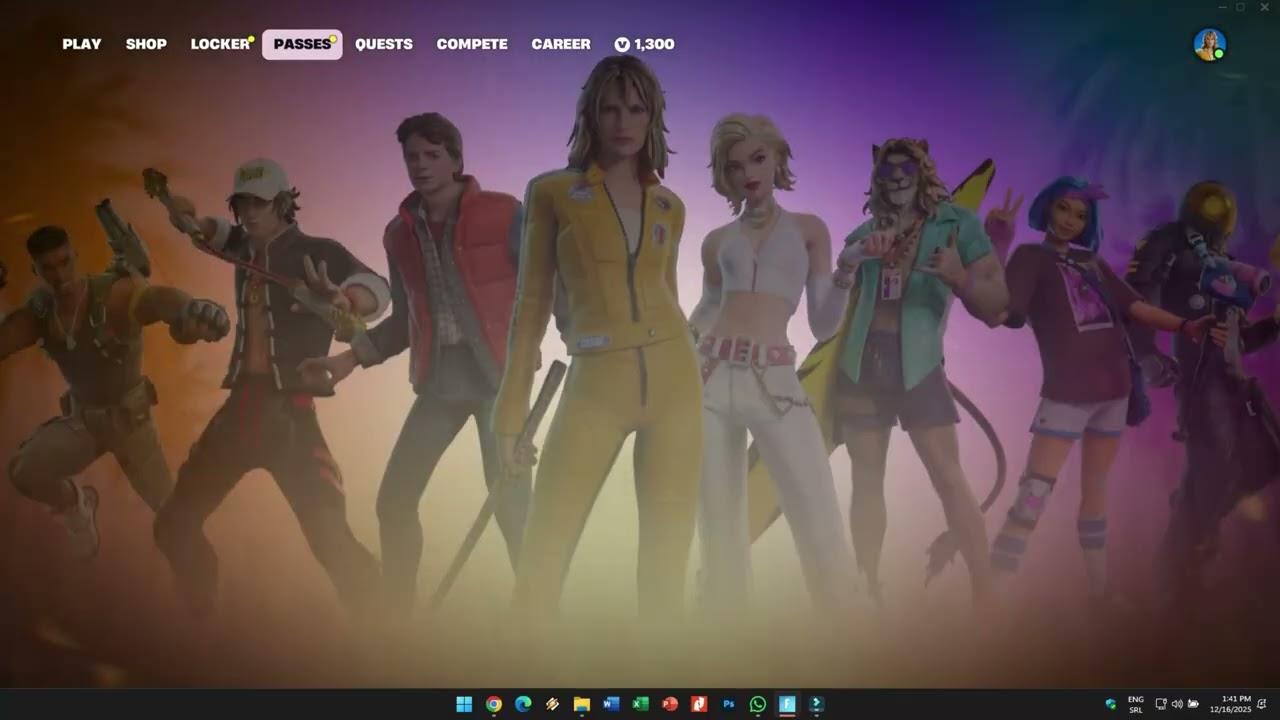Screen dimensions: 1280x720
Task: Open the dark teal app icon after Fortnite
Action: point(816,704)
